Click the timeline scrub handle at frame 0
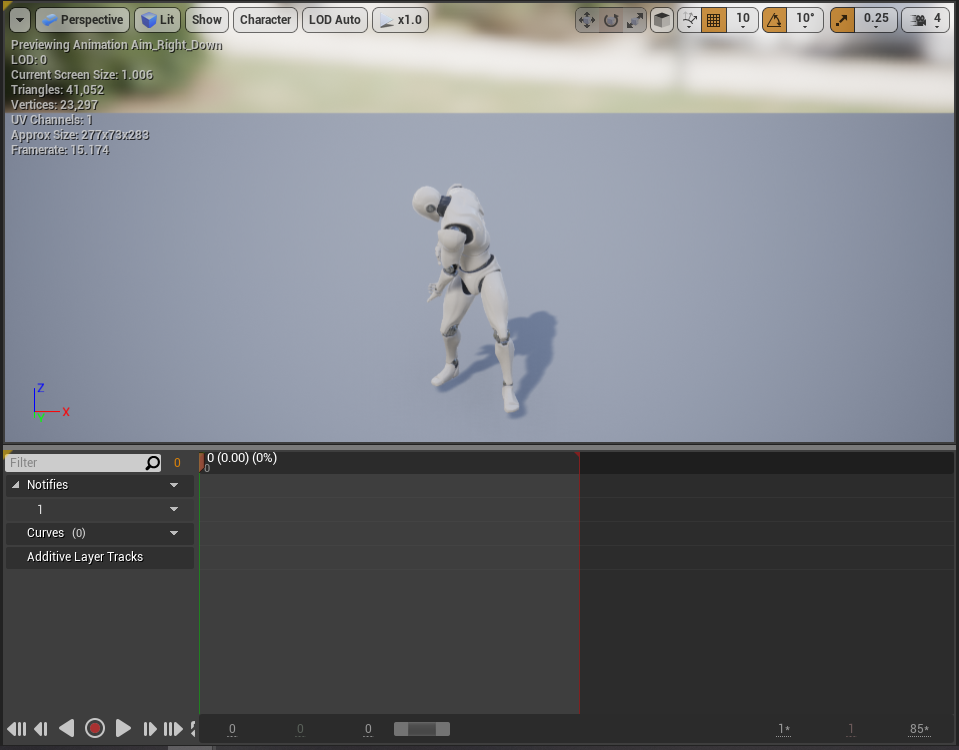959x750 pixels. (x=201, y=462)
